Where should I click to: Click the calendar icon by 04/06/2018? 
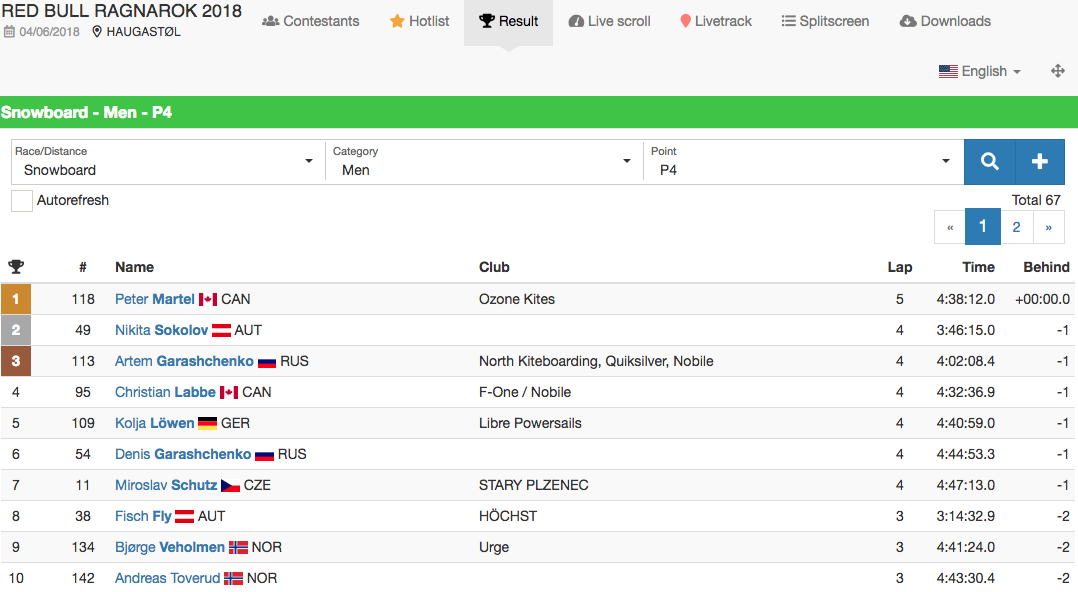tap(9, 32)
